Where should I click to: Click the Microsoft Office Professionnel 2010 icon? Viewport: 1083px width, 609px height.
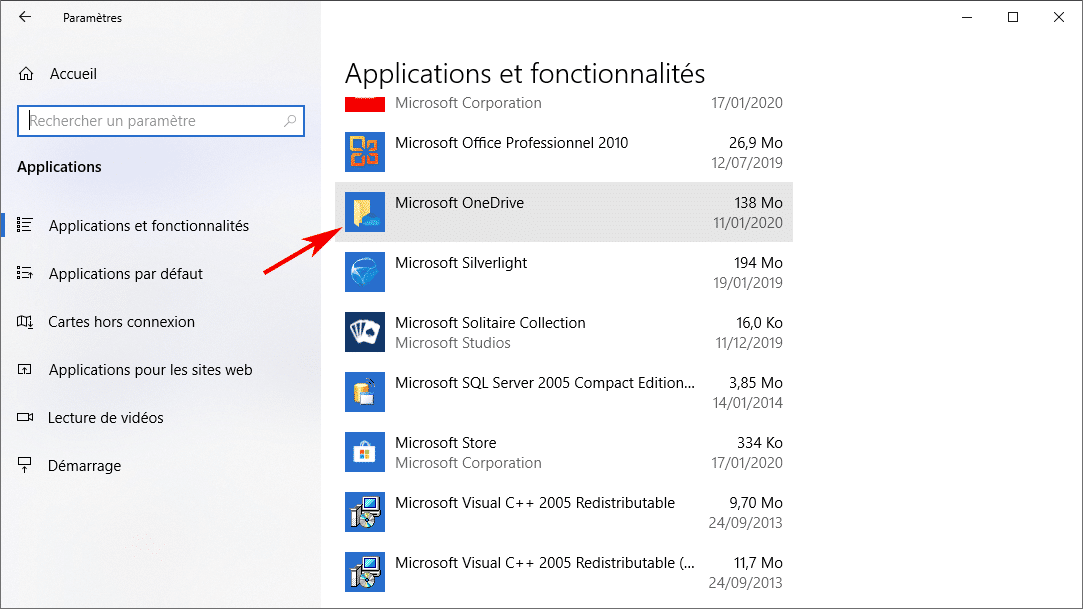click(365, 152)
